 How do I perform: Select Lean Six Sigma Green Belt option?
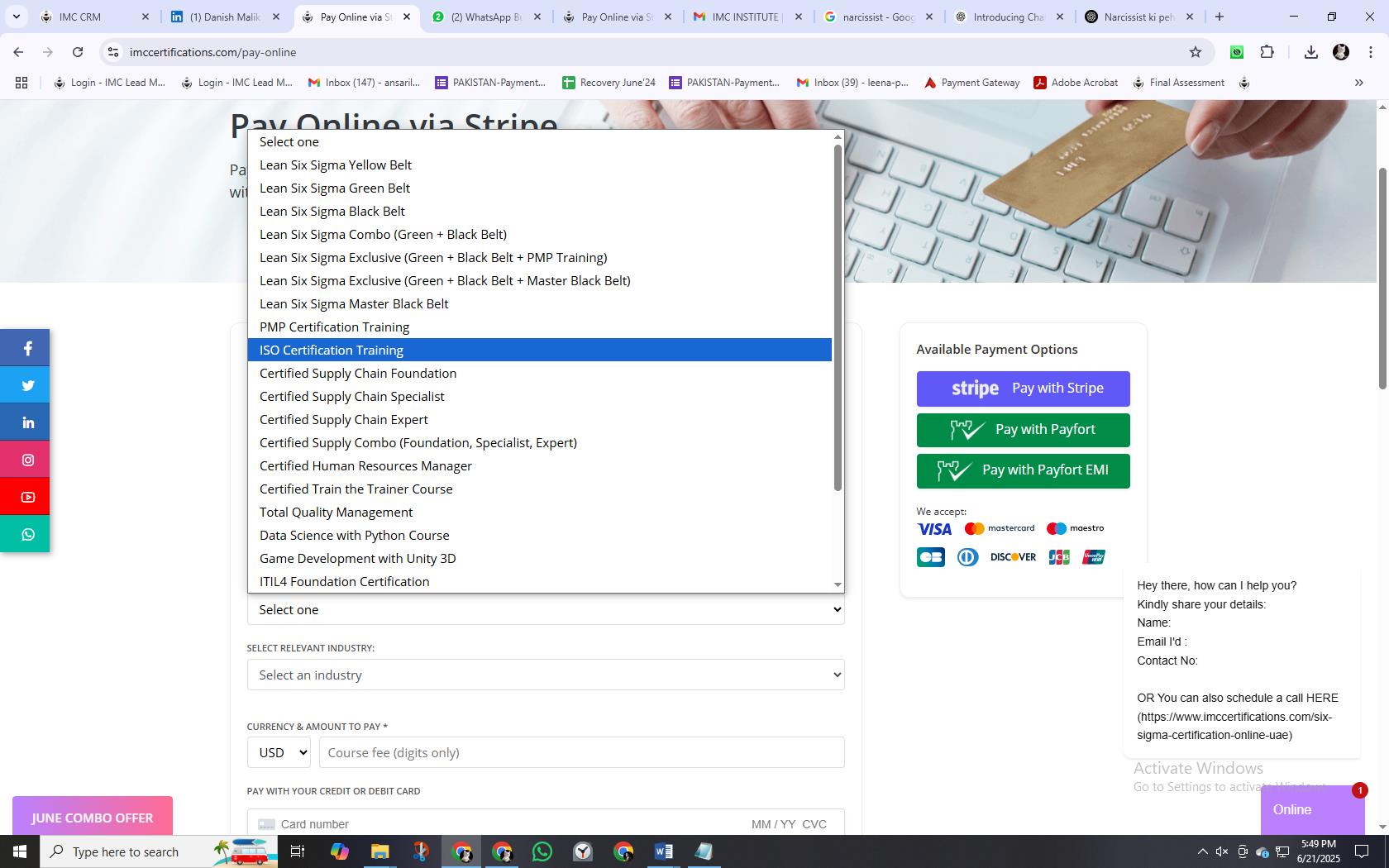click(x=539, y=188)
